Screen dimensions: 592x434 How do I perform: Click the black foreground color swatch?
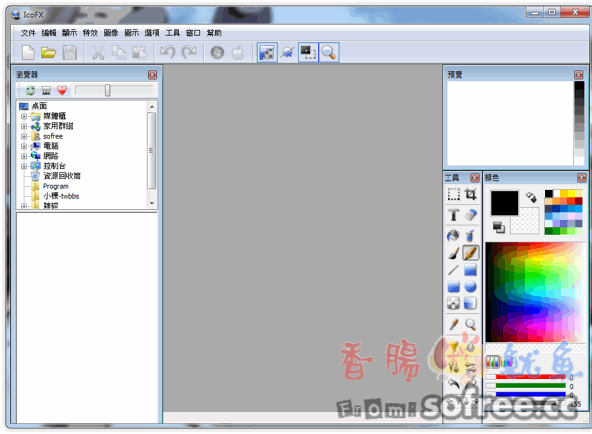point(504,203)
